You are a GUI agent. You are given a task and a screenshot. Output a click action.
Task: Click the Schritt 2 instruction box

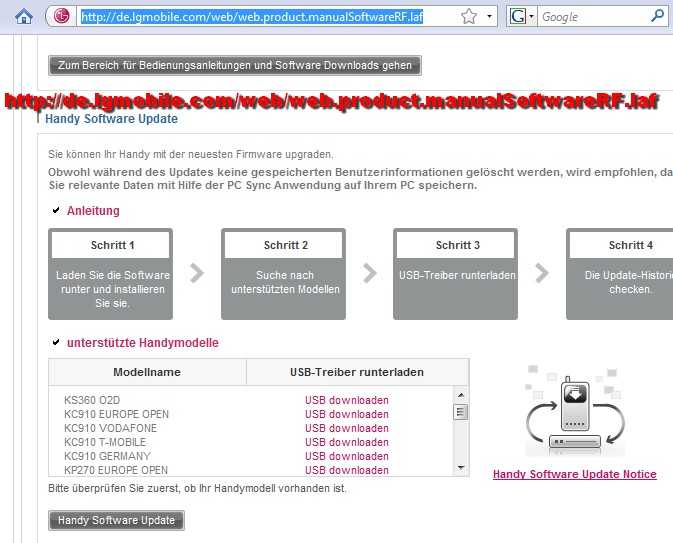[283, 274]
